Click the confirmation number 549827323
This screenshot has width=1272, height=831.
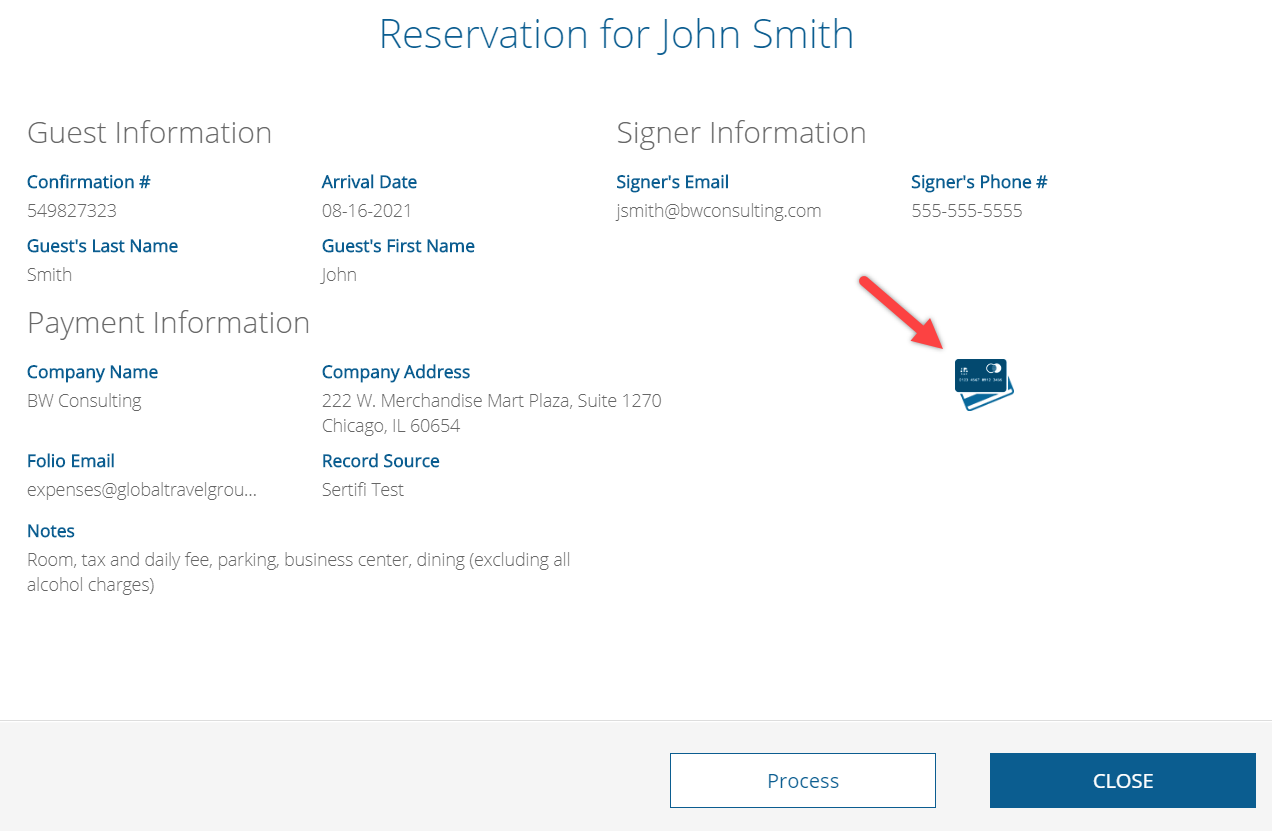coord(72,211)
